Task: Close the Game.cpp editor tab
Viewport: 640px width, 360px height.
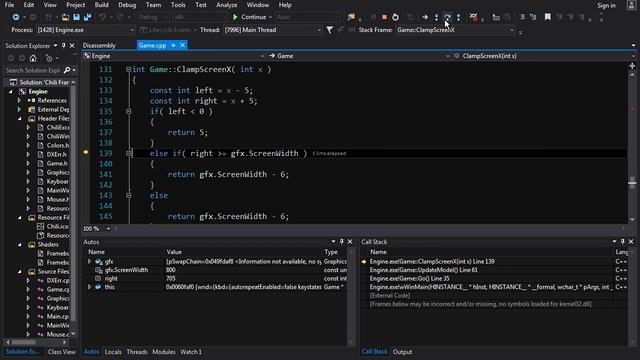Action: pyautogui.click(x=182, y=45)
